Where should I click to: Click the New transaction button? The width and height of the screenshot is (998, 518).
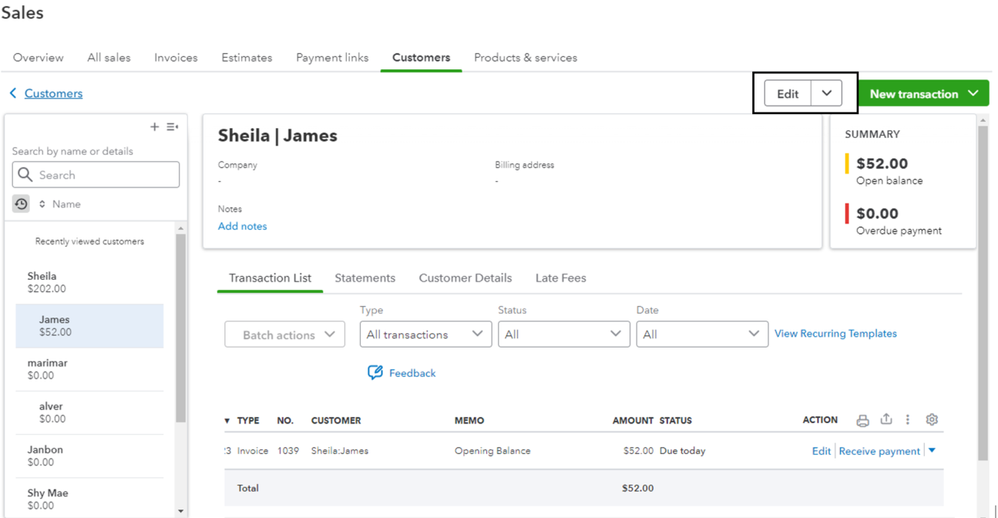923,94
